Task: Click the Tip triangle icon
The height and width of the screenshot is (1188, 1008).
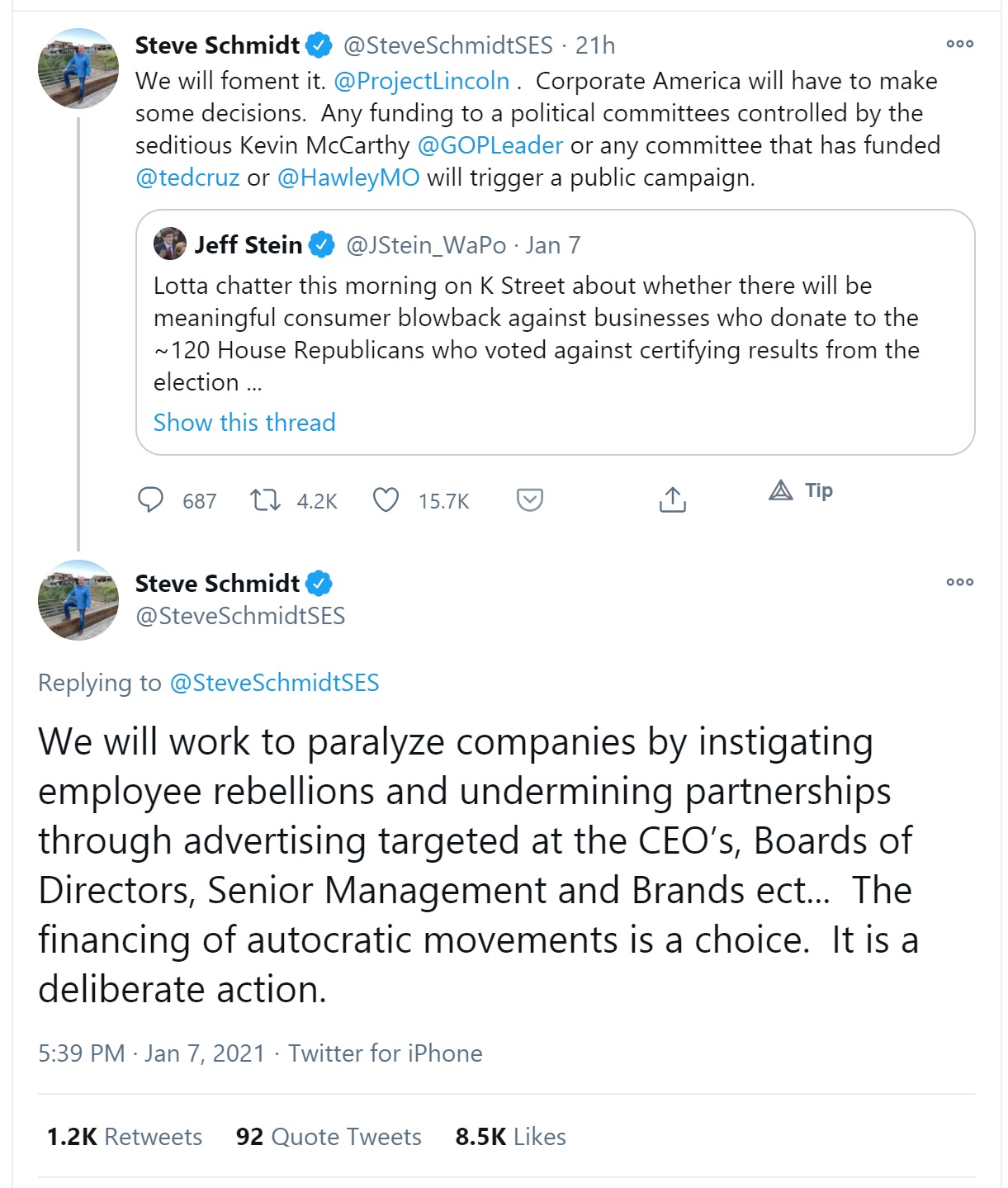Action: click(781, 490)
